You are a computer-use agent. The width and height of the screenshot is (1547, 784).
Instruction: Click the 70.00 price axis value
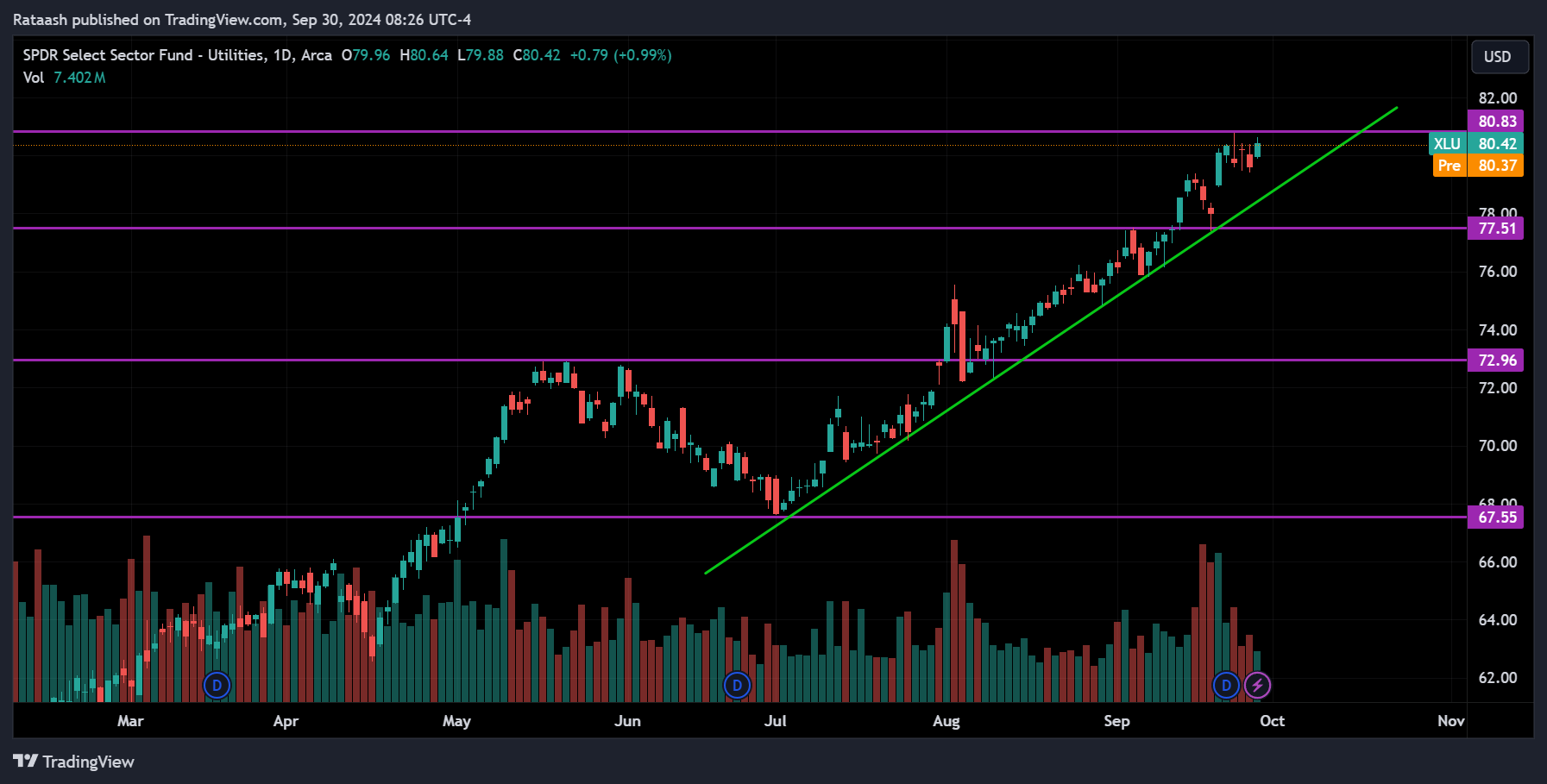pos(1498,446)
